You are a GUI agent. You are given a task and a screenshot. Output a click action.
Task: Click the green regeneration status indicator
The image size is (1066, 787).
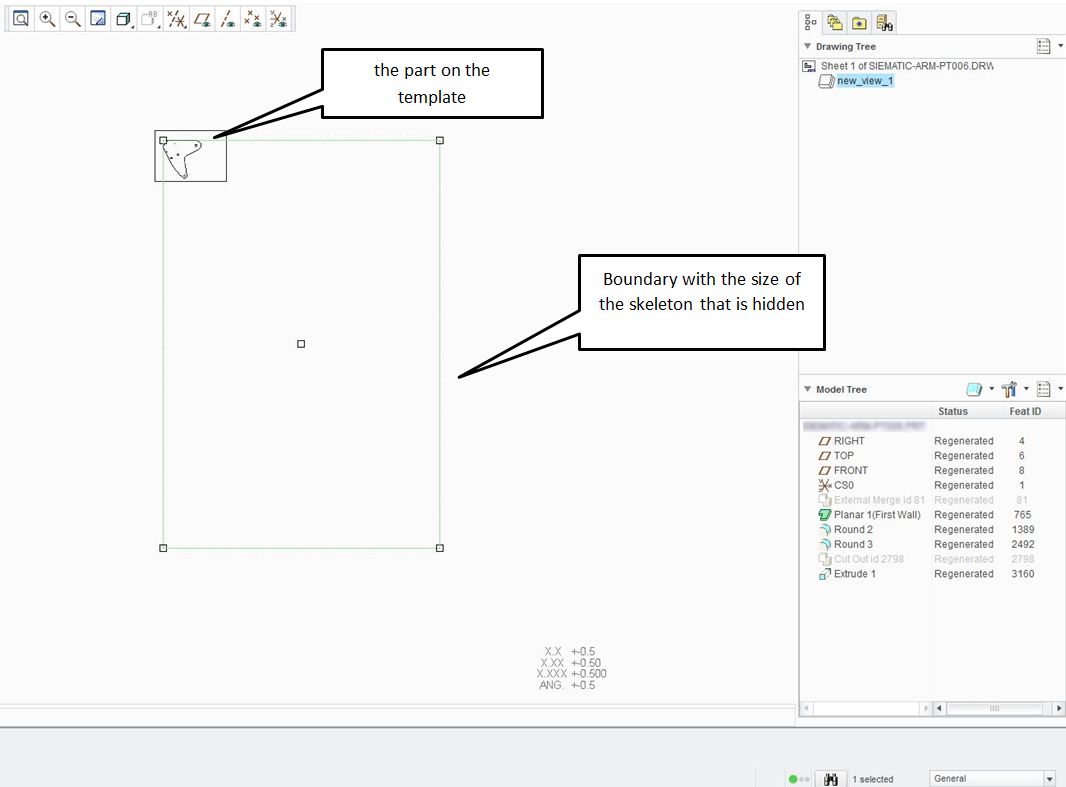(793, 780)
